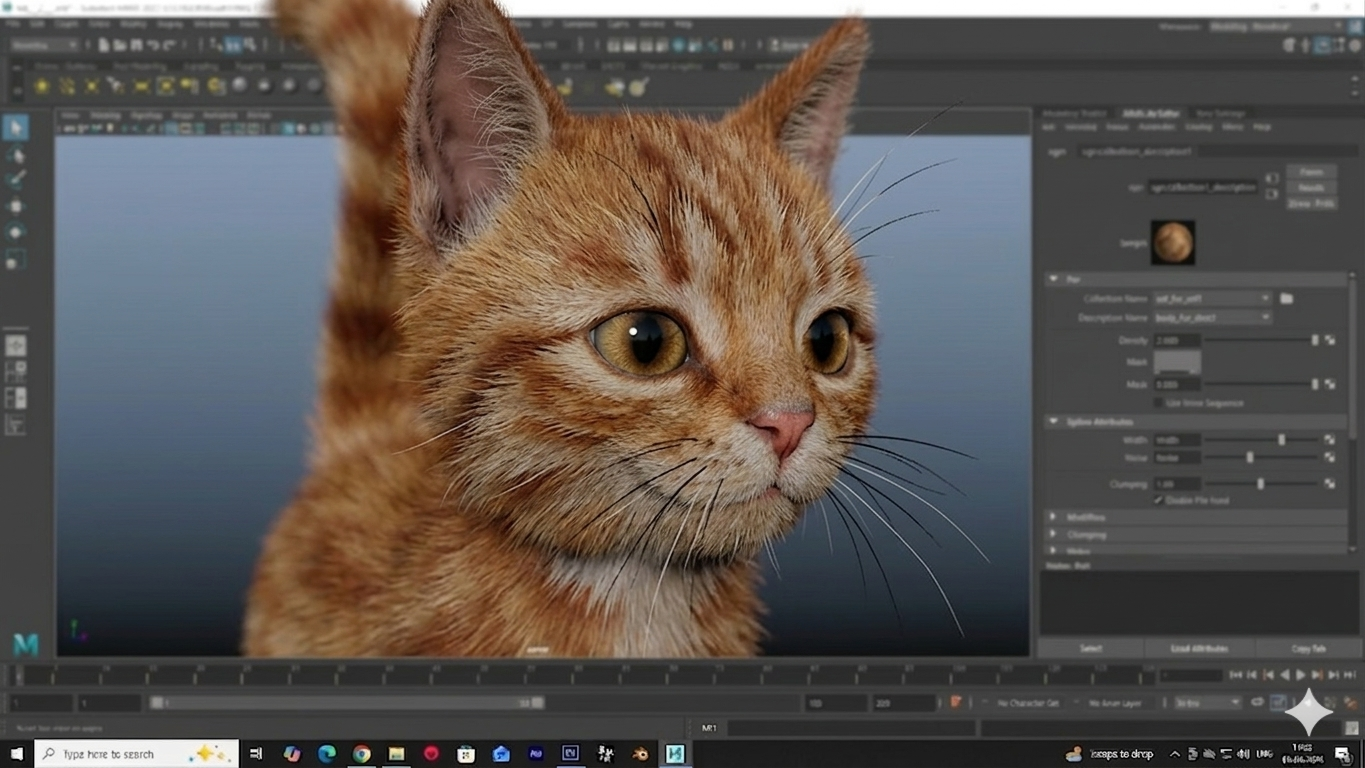Uncheck the checkbox below the Clumping slider
Image resolution: width=1365 pixels, height=768 pixels.
[1159, 500]
